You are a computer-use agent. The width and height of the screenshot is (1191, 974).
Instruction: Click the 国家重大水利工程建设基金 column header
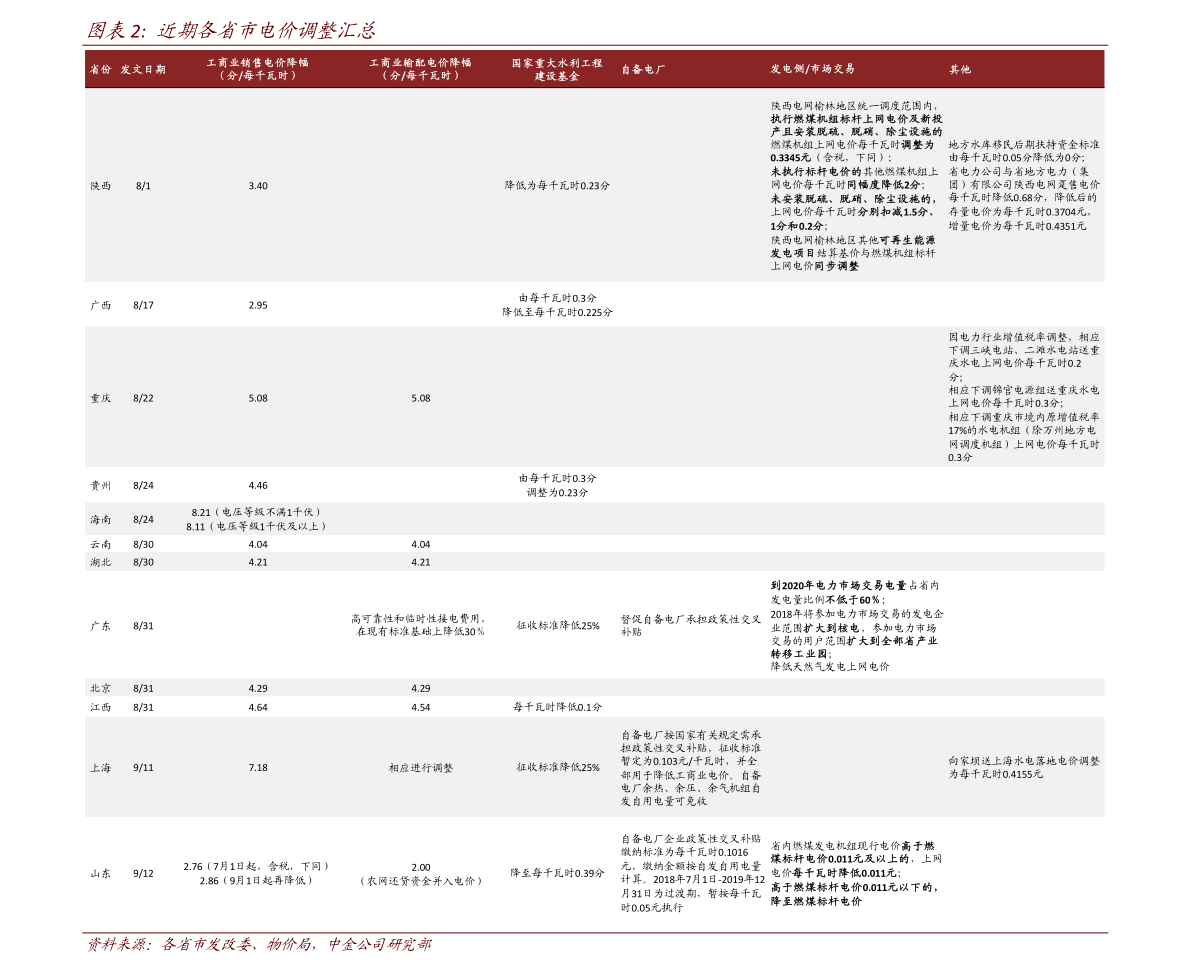(x=557, y=69)
